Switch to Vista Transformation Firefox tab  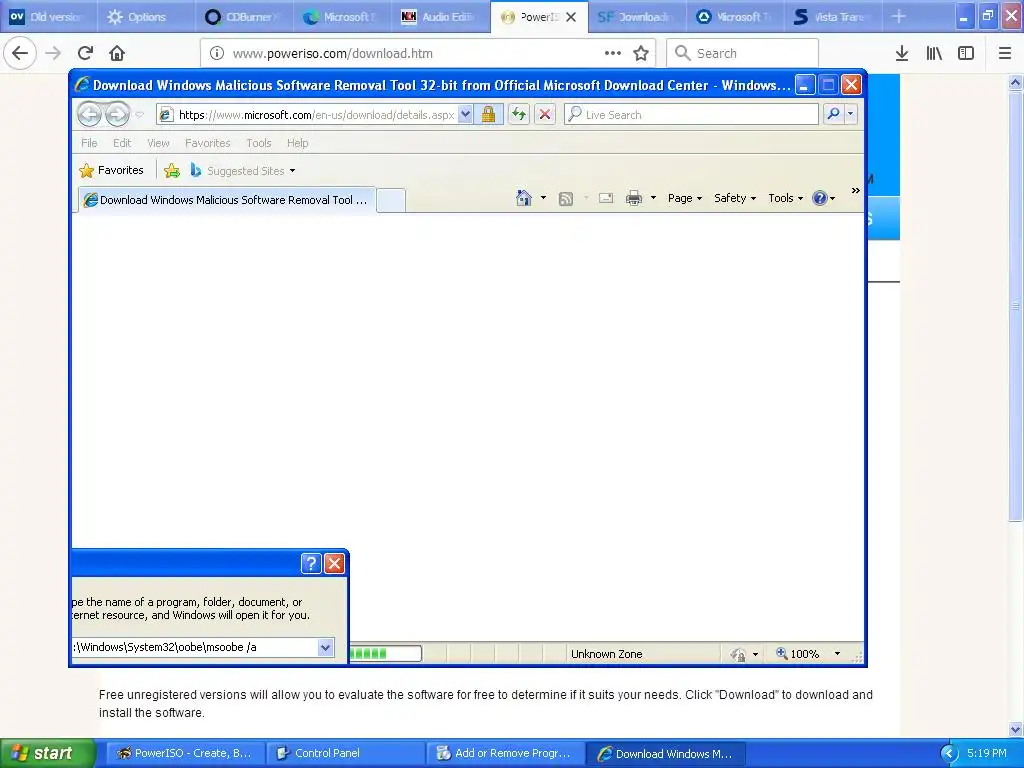(831, 17)
